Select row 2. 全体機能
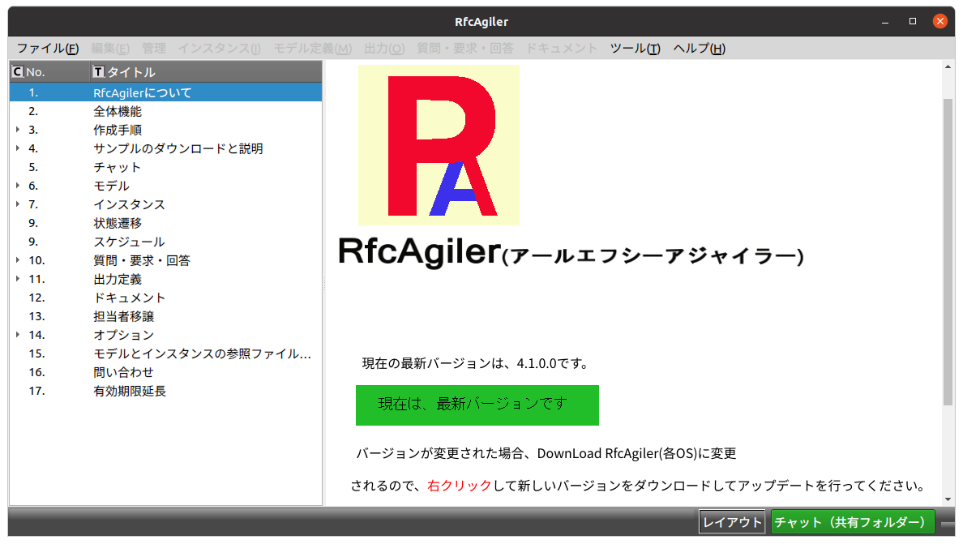The height and width of the screenshot is (544, 963). (x=166, y=111)
